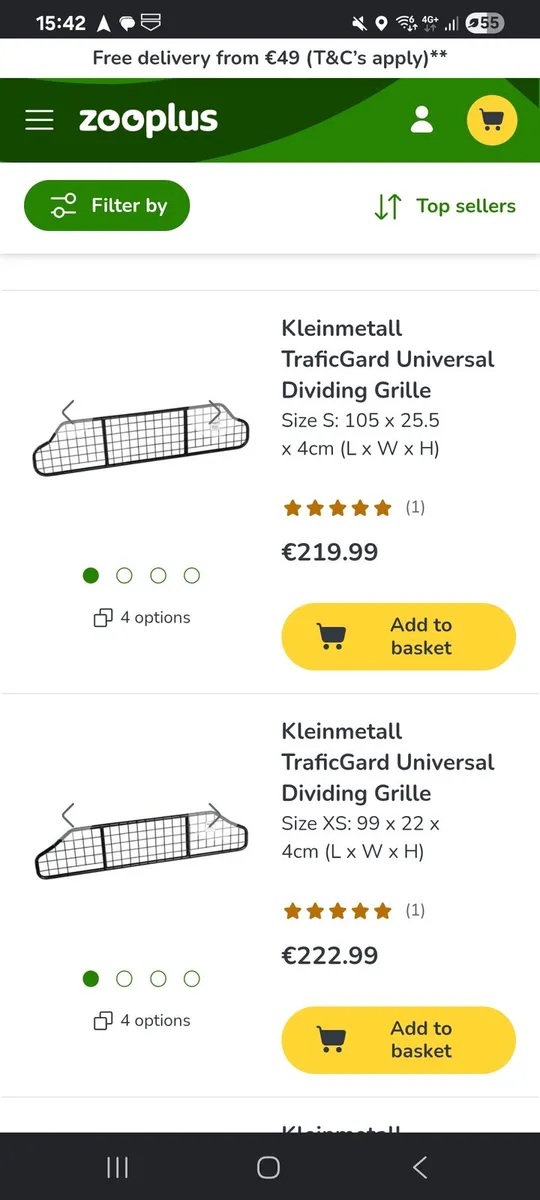Viewport: 540px width, 1200px height.
Task: Show next image of Size S grille
Action: point(215,411)
